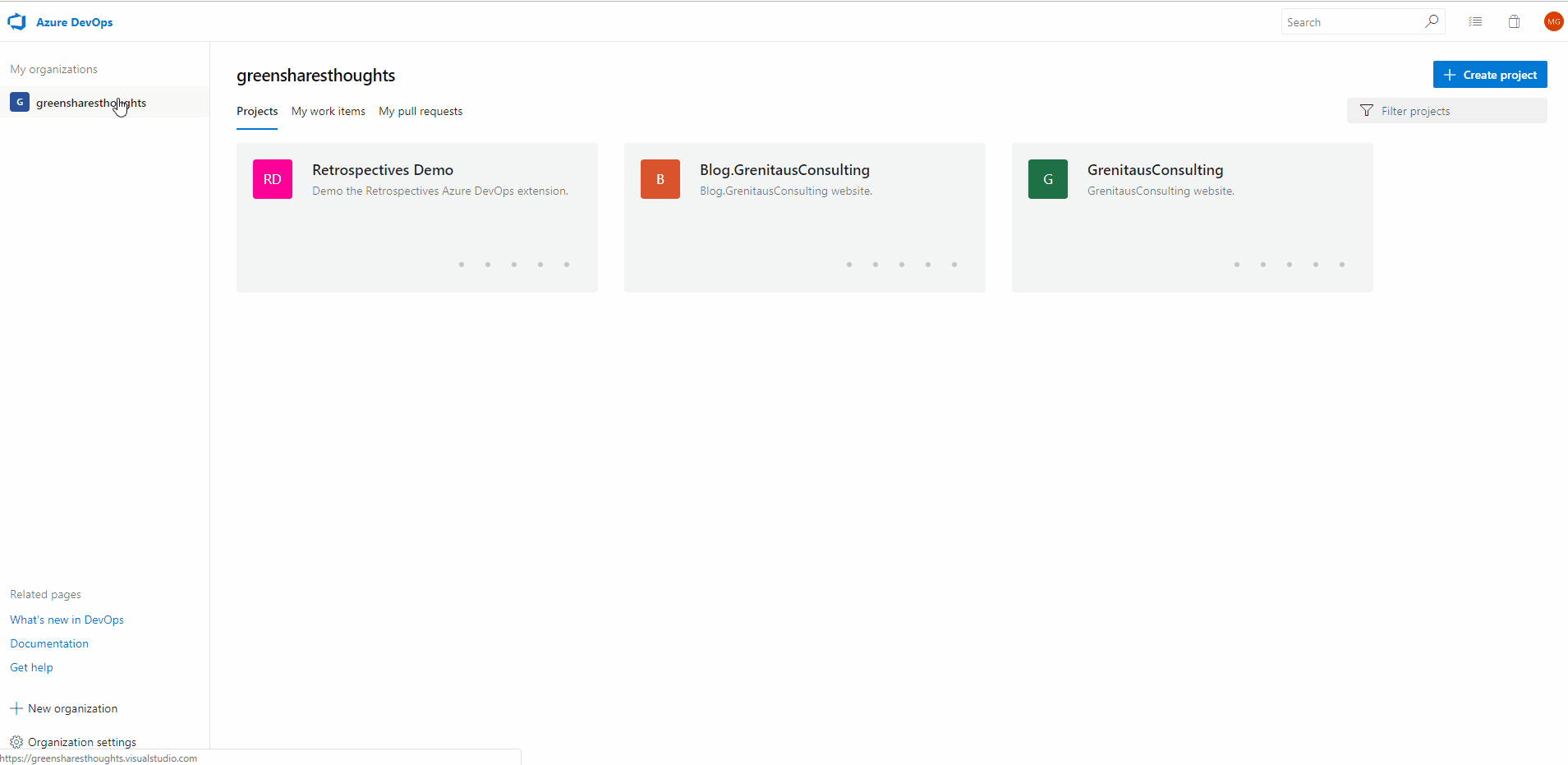Open the Retrospectives Demo project title
1568x765 pixels.
click(383, 170)
